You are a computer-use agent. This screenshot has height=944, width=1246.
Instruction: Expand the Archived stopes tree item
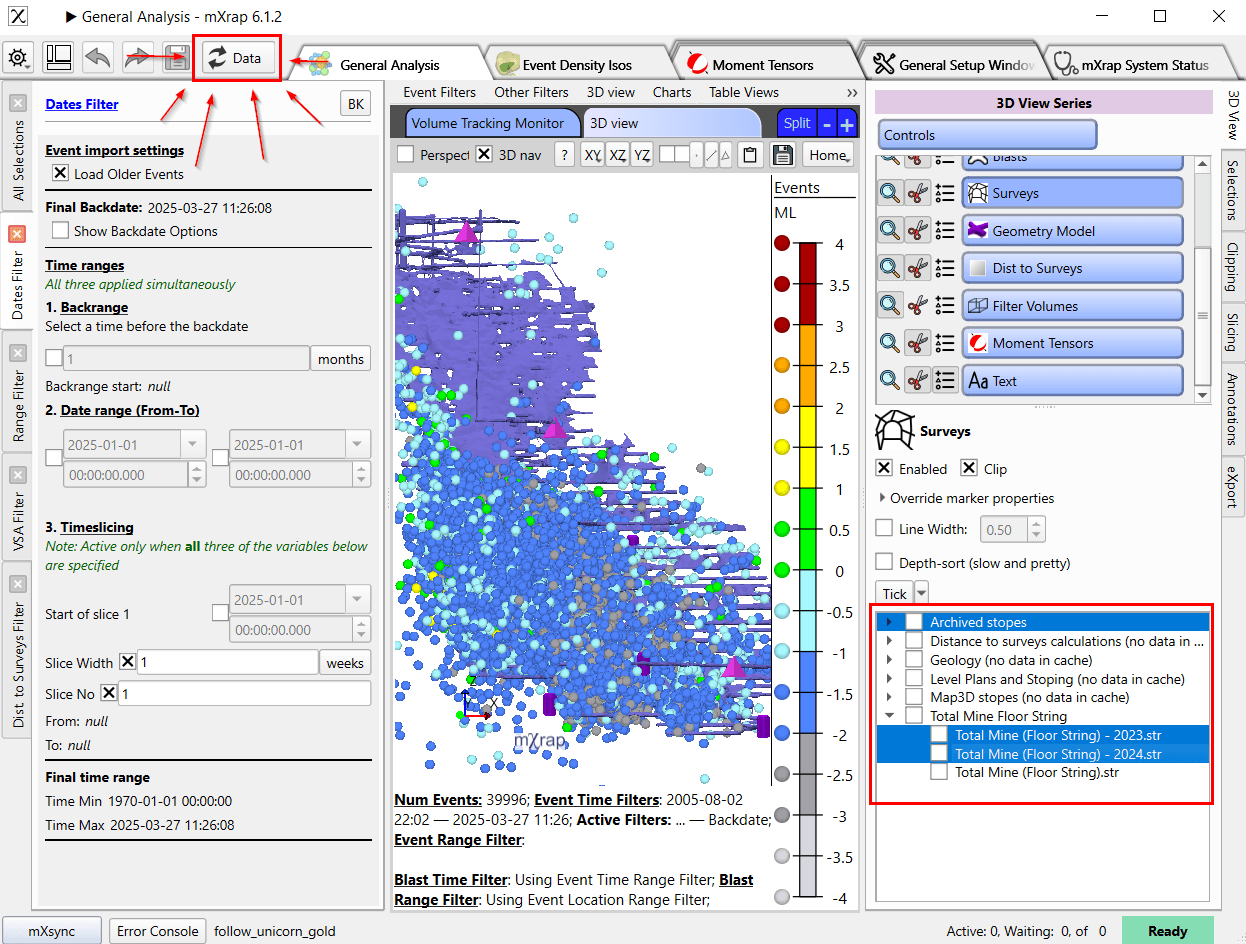coord(889,621)
